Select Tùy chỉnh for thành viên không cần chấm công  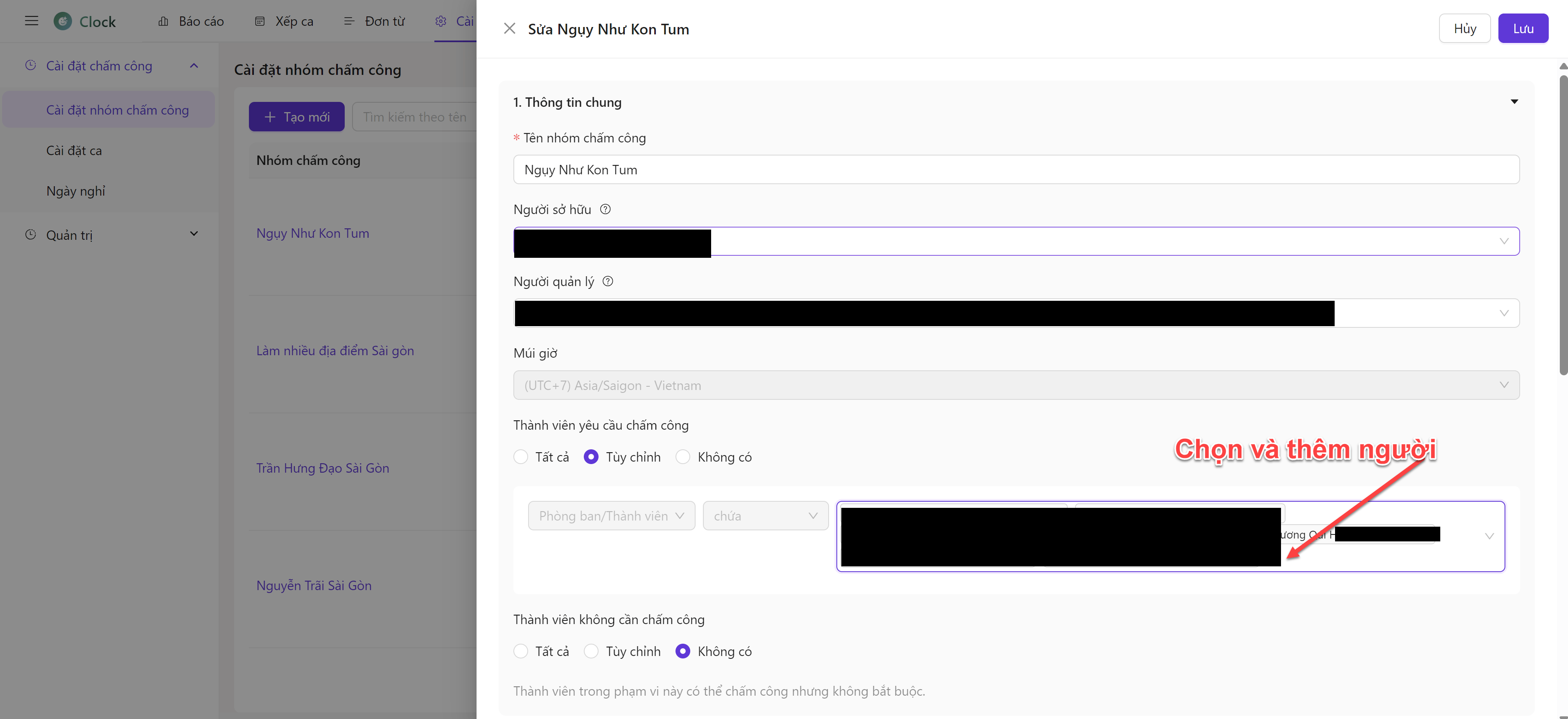point(591,651)
